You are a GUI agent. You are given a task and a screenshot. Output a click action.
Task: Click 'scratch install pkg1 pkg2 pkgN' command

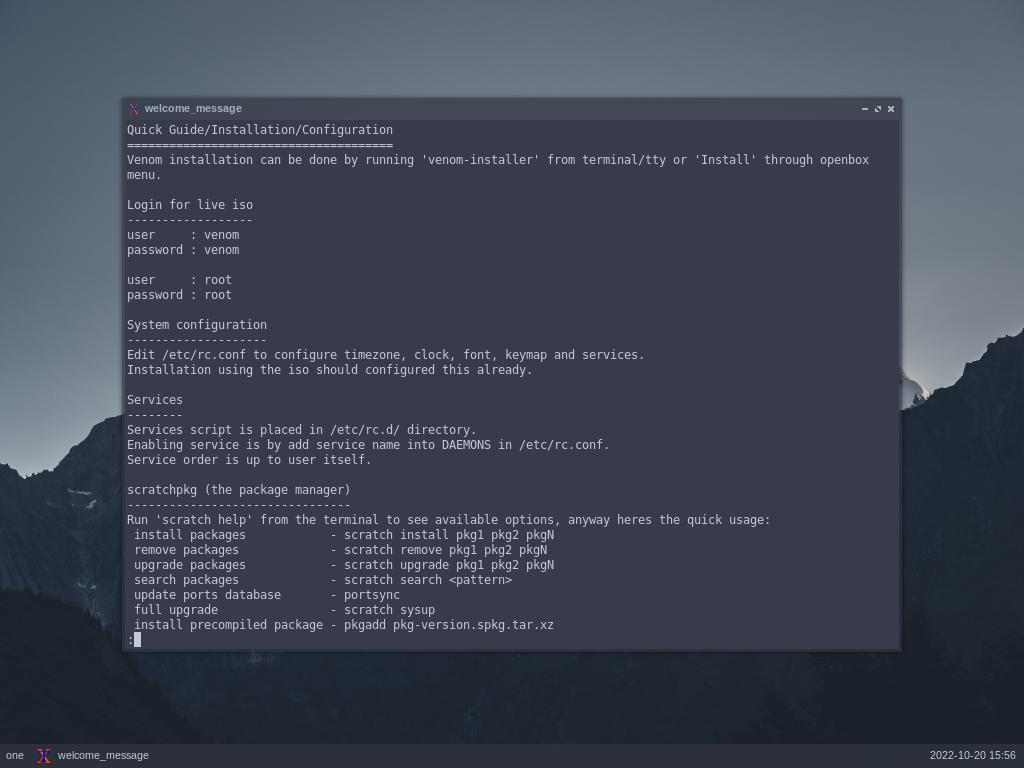click(x=449, y=536)
